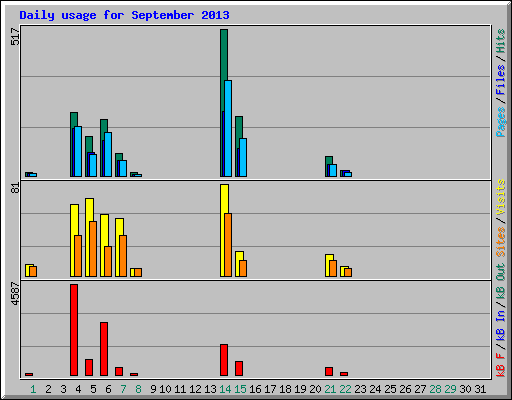The height and width of the screenshot is (400, 512).
Task: Click day 31 on the date axis
Action: [x=480, y=389]
